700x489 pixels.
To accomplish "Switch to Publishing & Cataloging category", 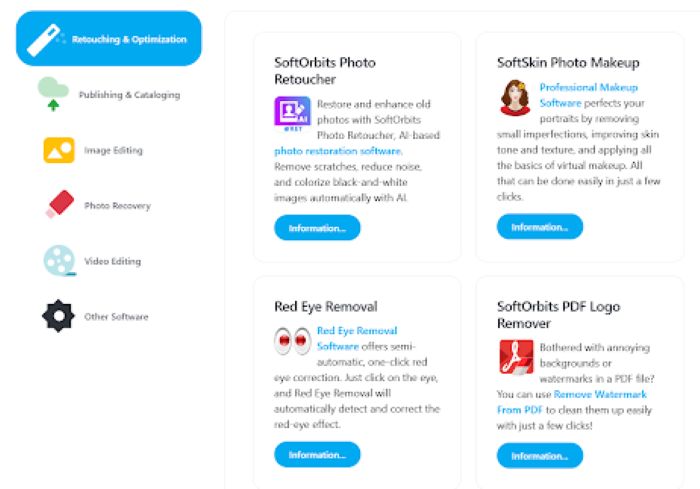I will 129,95.
